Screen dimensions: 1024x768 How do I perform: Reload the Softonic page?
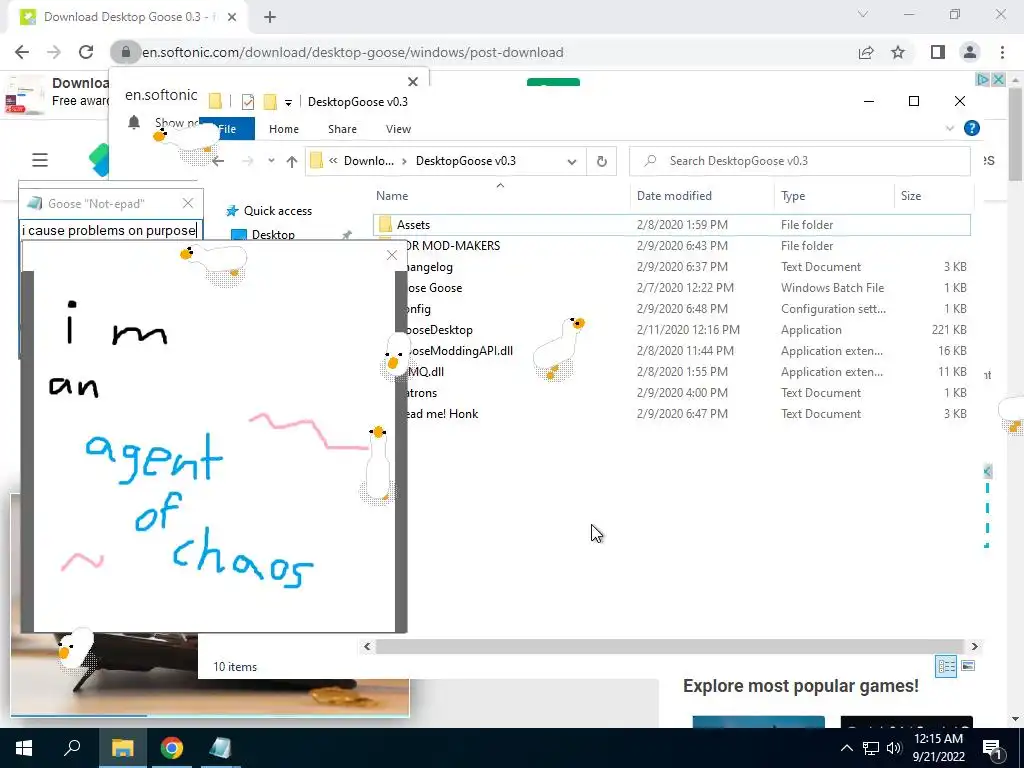point(86,52)
